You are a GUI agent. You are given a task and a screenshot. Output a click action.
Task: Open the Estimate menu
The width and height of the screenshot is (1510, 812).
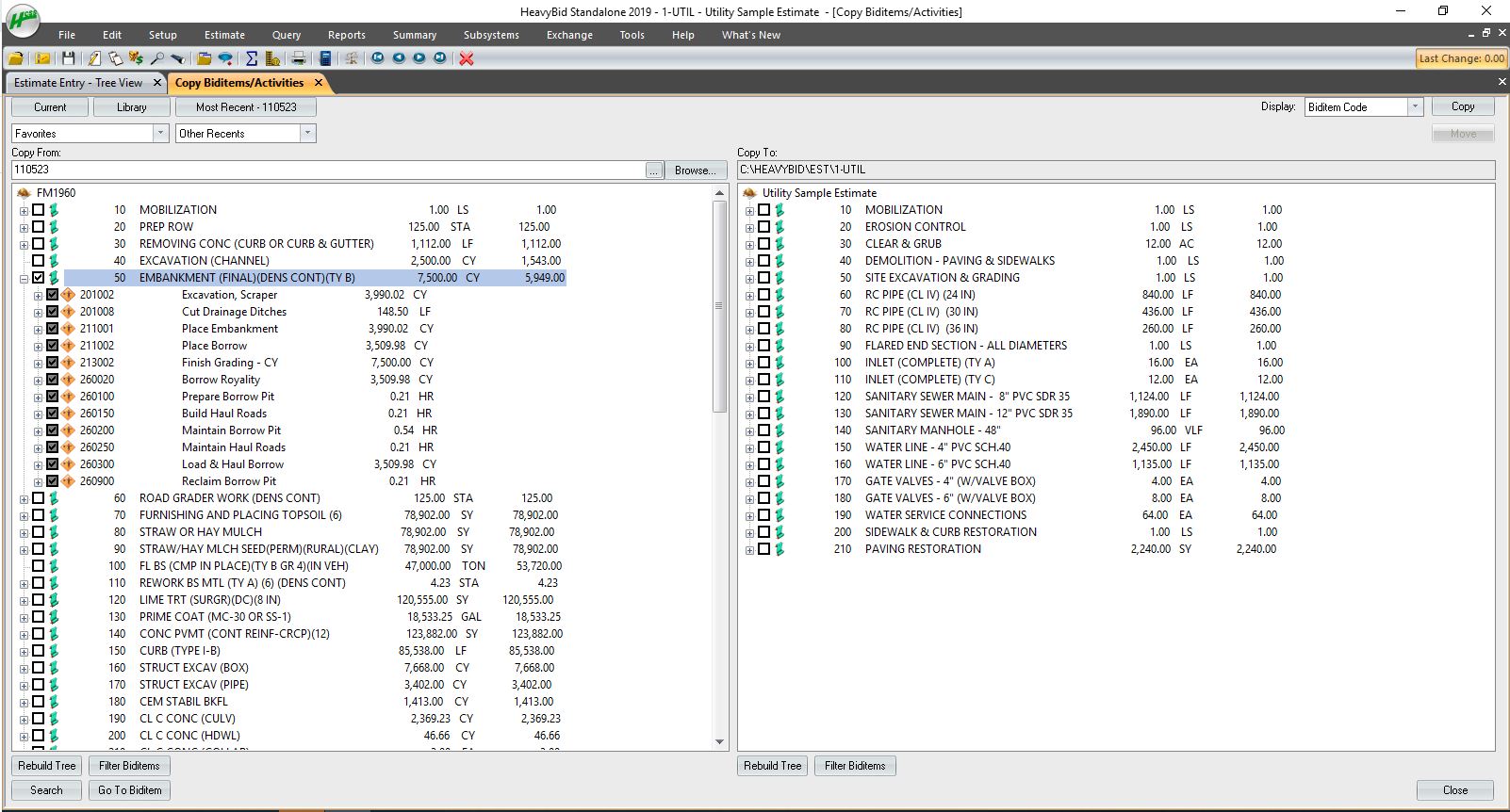[x=224, y=35]
